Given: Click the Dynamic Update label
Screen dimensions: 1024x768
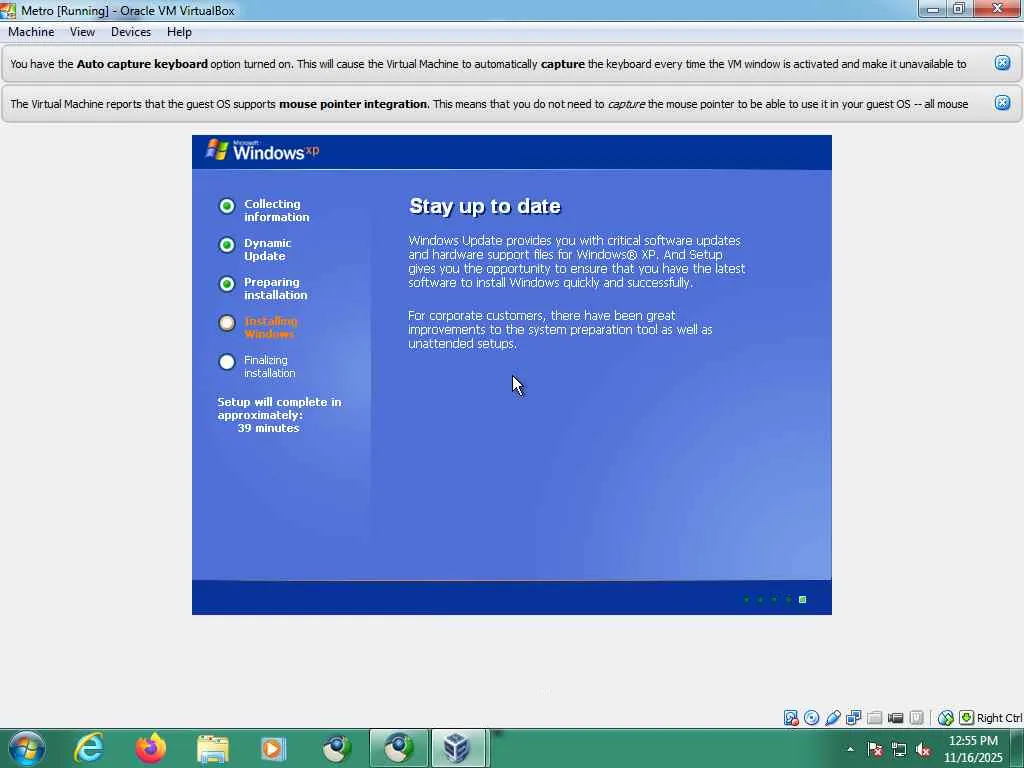Looking at the screenshot, I should pyautogui.click(x=267, y=249).
